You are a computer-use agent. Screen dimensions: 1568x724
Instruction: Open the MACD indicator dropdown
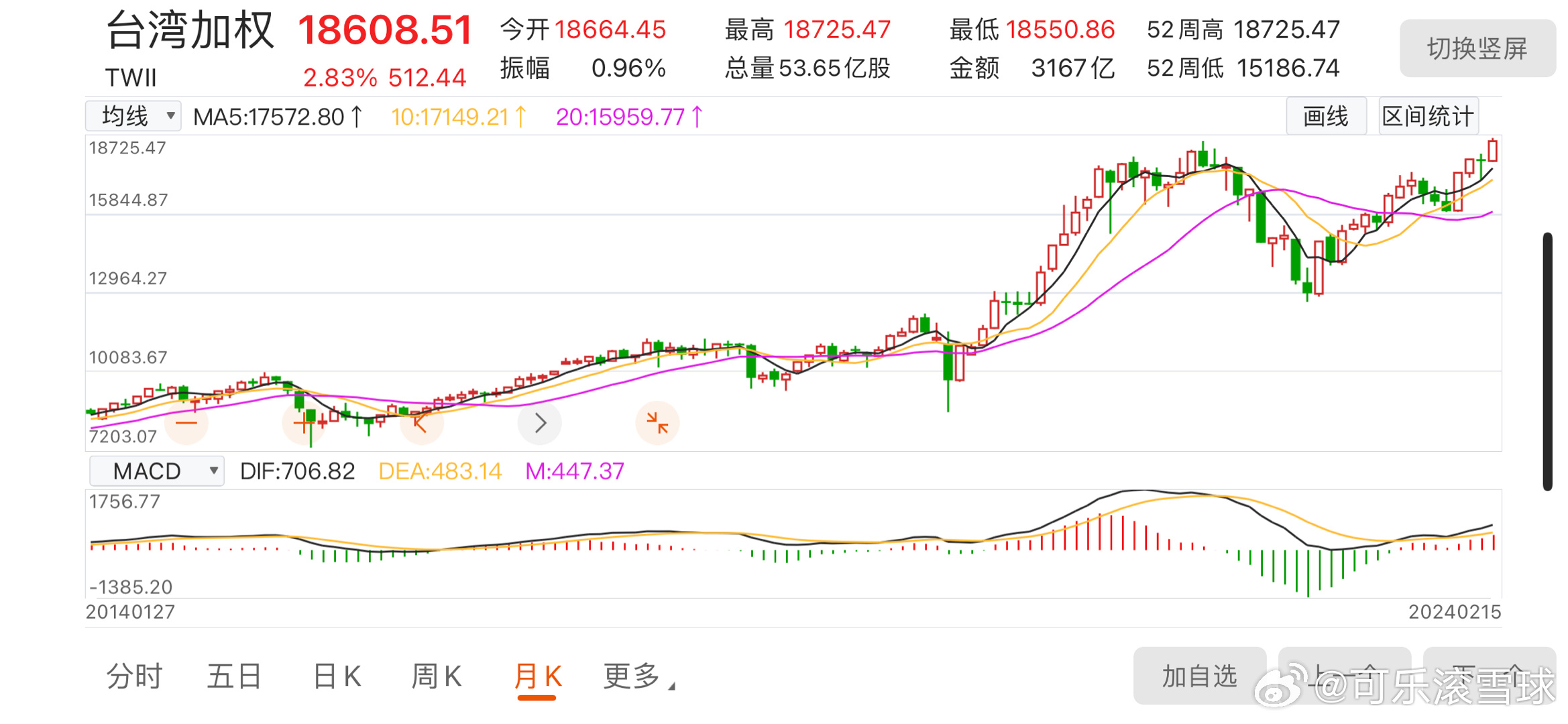coord(157,471)
